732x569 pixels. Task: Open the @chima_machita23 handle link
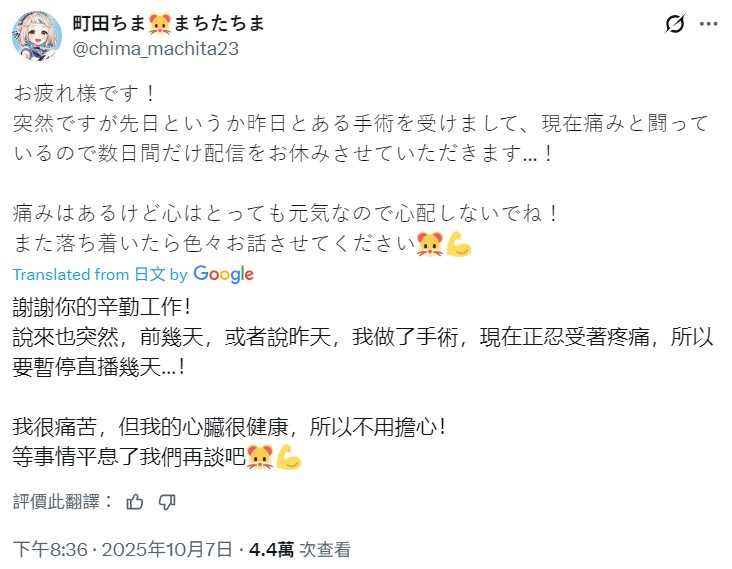click(x=155, y=47)
